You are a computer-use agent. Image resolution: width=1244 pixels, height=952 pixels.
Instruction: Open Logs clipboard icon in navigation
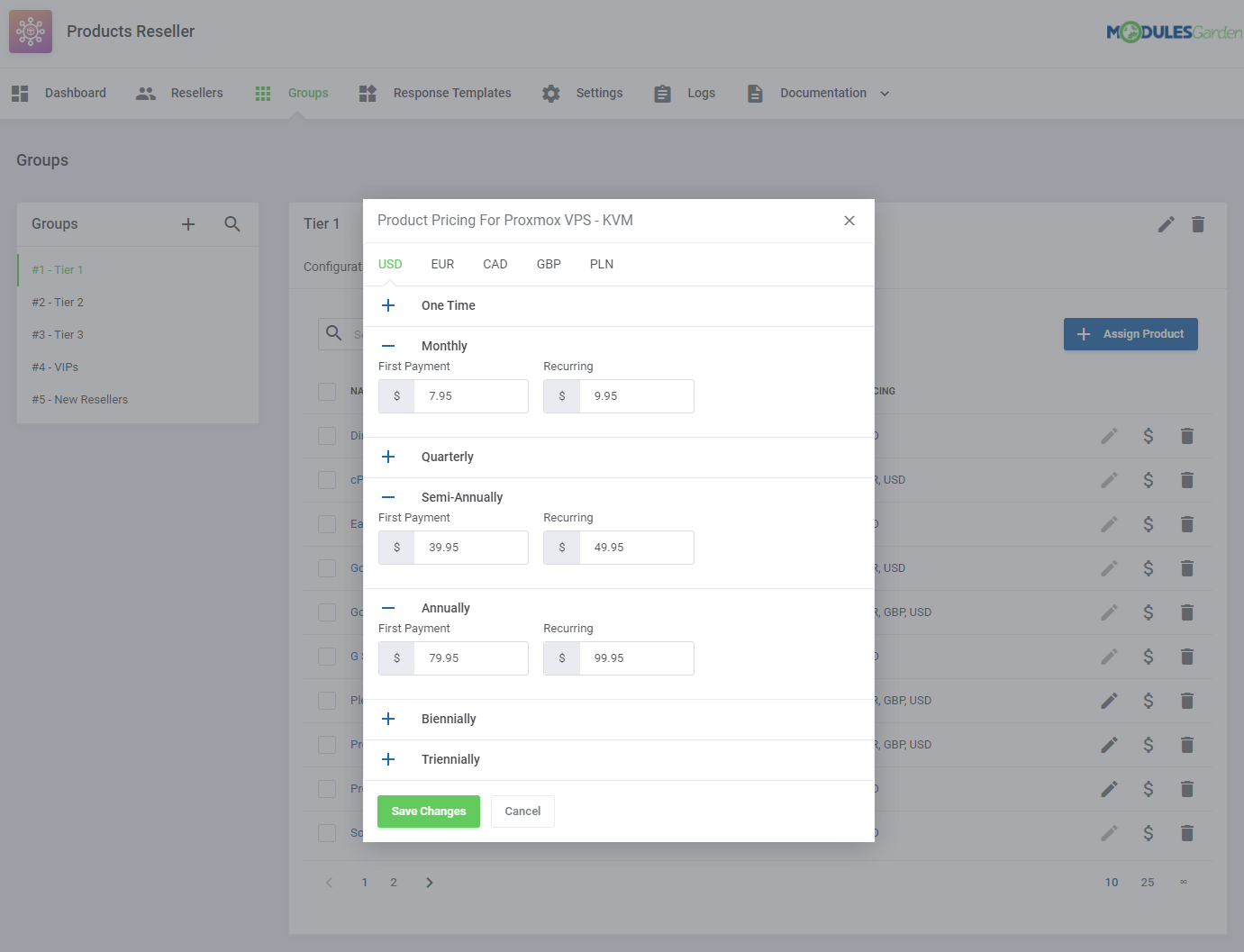pos(662,94)
